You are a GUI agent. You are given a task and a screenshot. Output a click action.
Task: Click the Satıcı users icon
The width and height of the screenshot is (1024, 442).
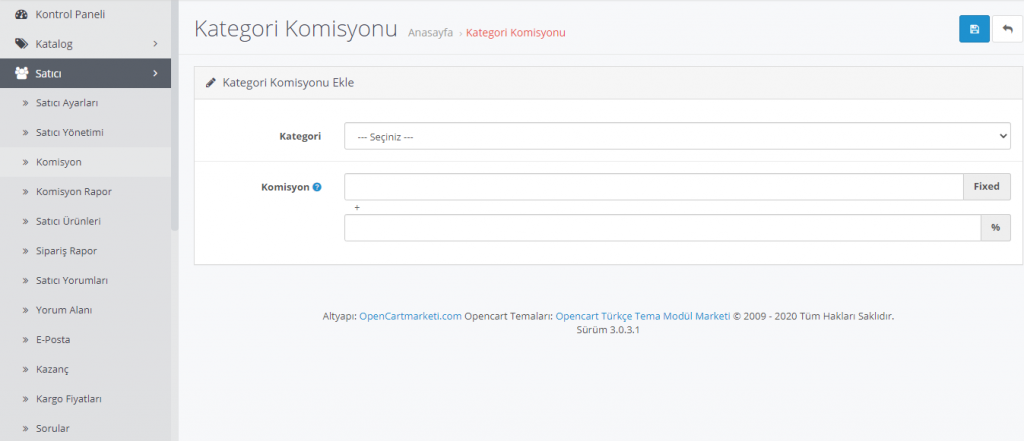[22, 73]
